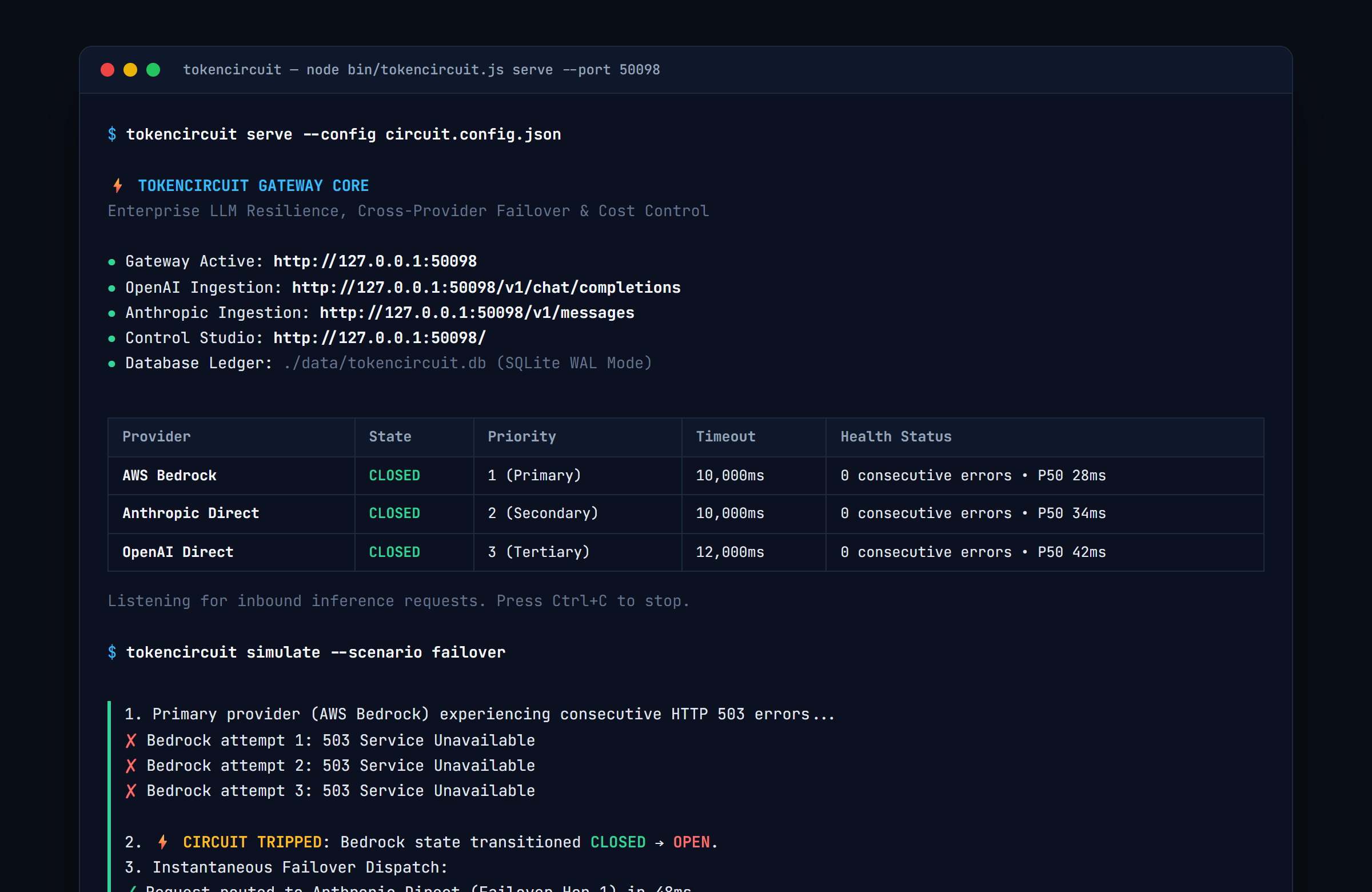The height and width of the screenshot is (892, 1372).
Task: Click the 'CIRCUIT TRIPPED' warning text
Action: 252,842
